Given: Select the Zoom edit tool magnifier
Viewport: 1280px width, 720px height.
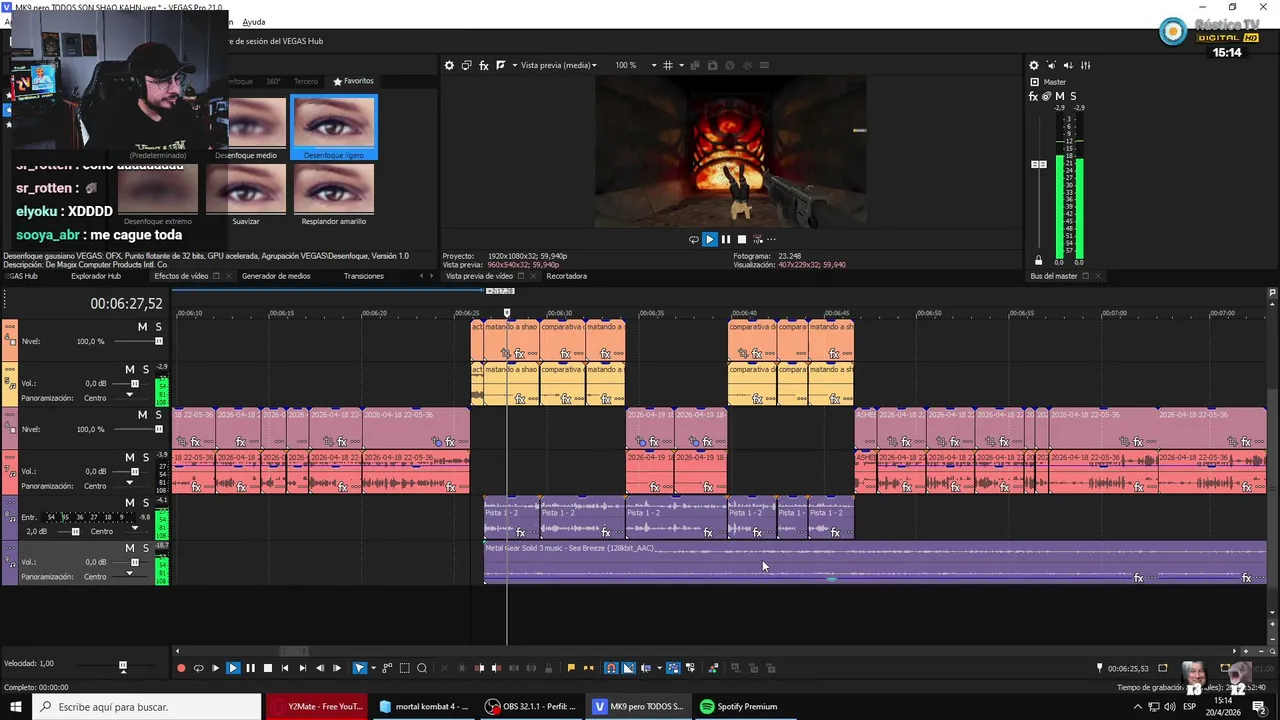Looking at the screenshot, I should [422, 668].
